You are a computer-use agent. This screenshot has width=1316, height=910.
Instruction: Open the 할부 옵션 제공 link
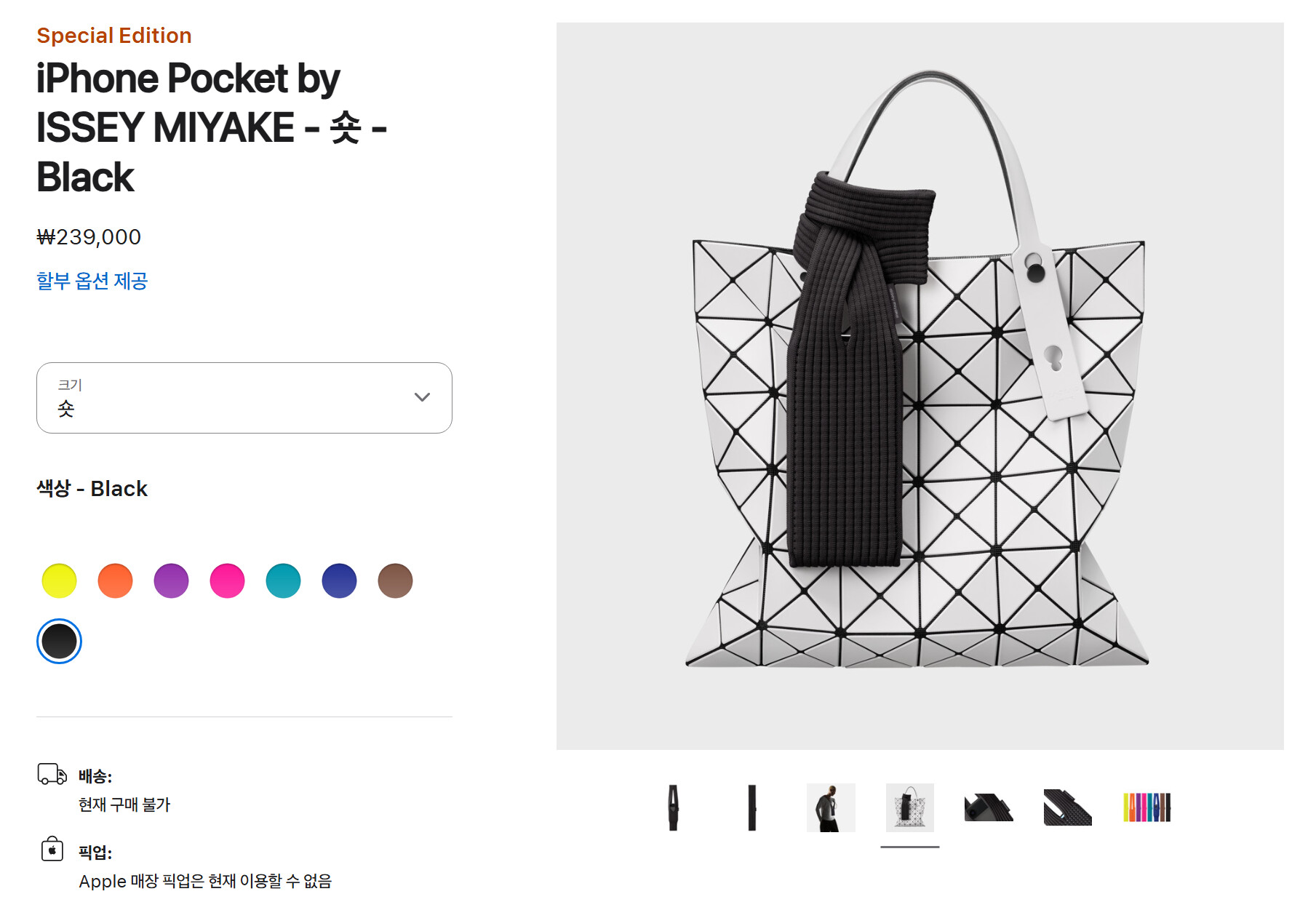coord(92,281)
